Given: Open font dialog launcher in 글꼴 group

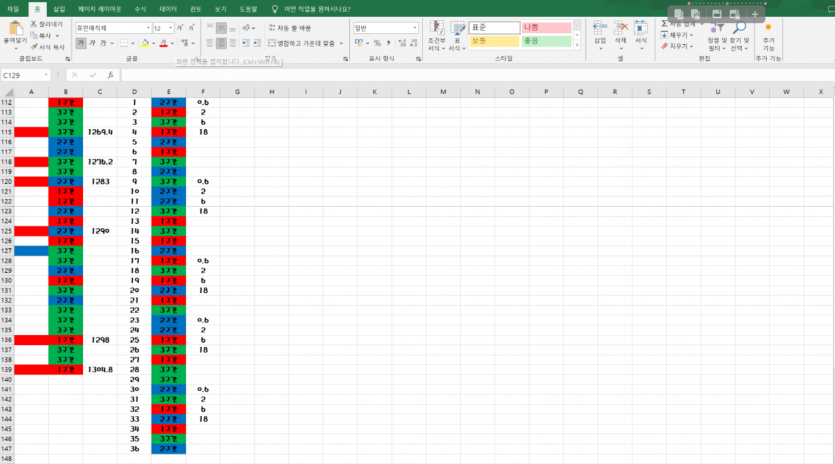Looking at the screenshot, I should point(195,59).
